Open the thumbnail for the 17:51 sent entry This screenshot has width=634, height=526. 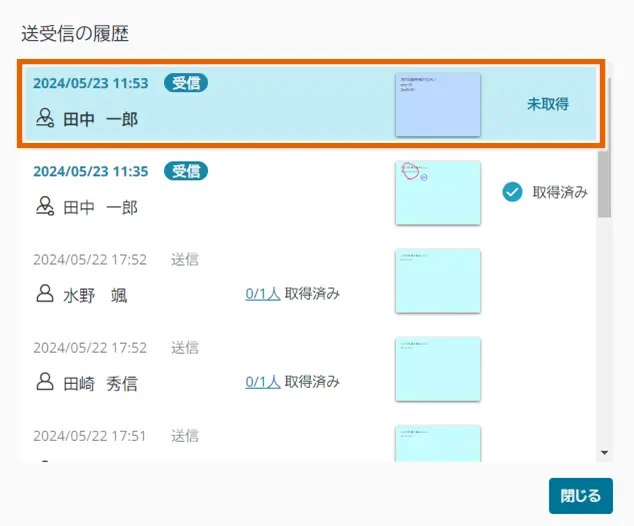pos(438,444)
